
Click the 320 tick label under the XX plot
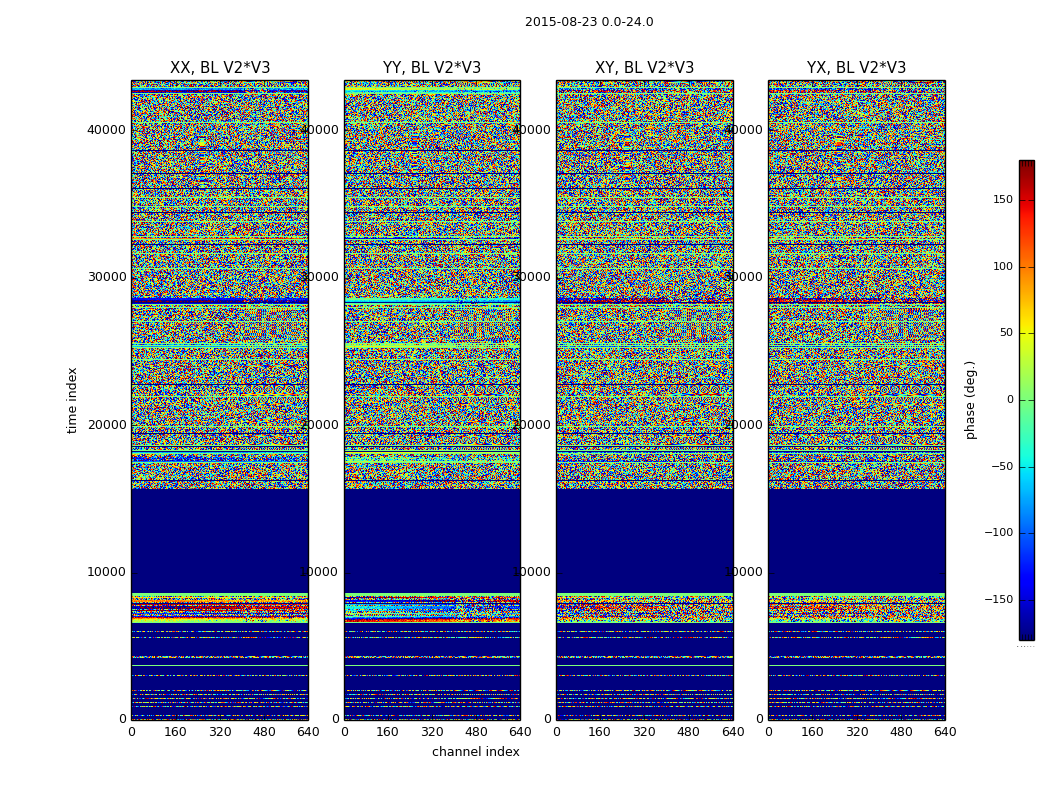coord(220,732)
